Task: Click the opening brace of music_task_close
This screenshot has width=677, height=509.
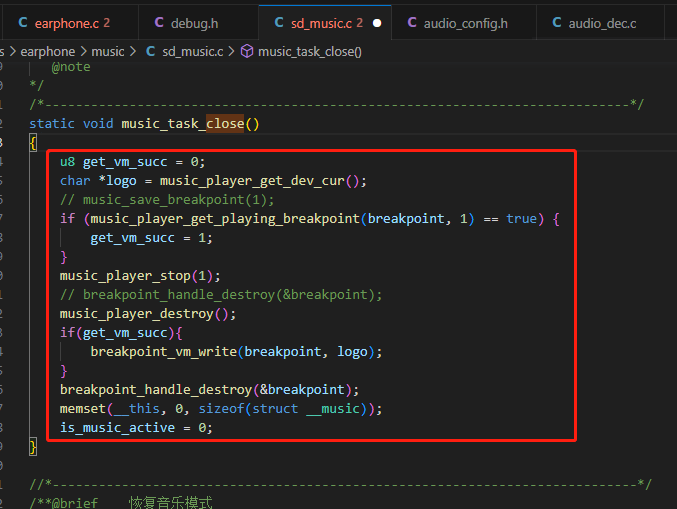Action: [33, 142]
